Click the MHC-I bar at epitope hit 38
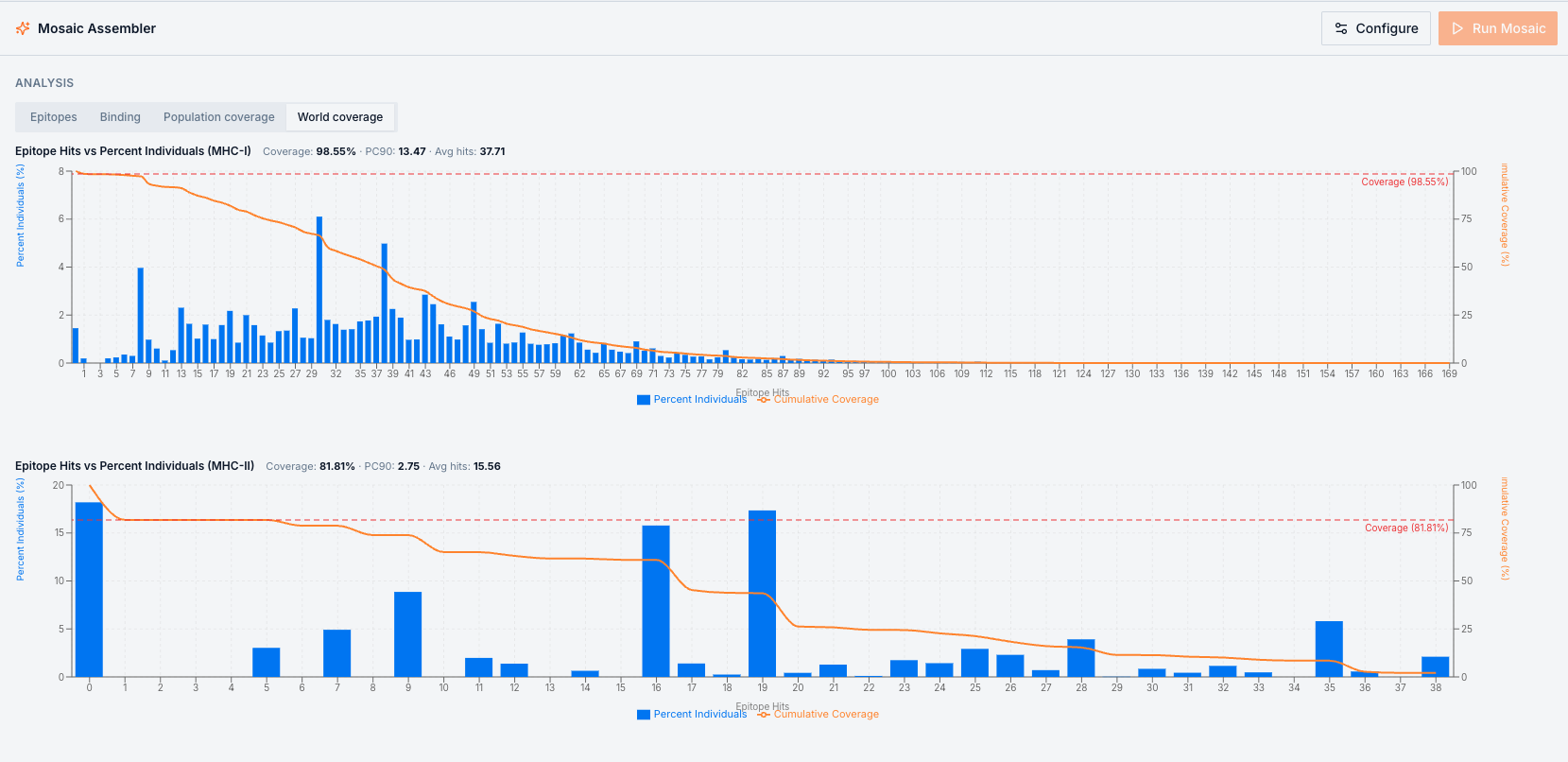The image size is (1568, 762). point(385,303)
